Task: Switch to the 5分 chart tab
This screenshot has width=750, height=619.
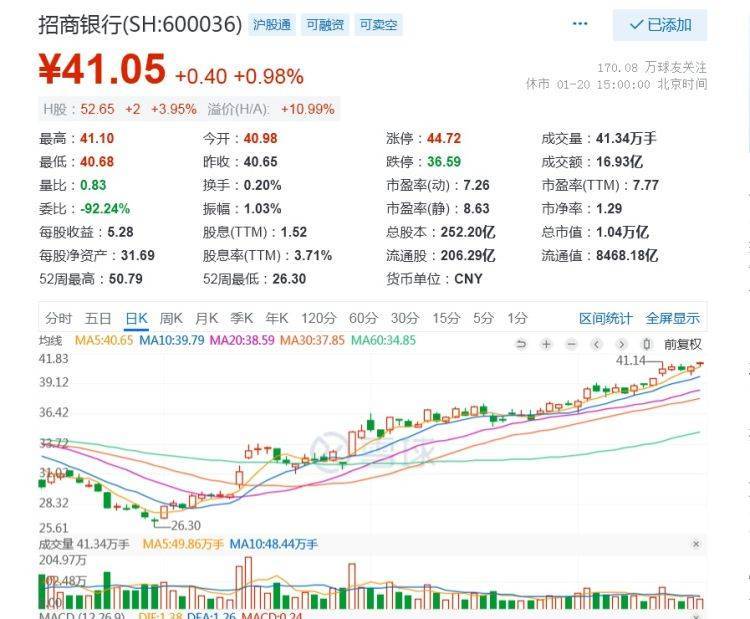Action: 484,318
